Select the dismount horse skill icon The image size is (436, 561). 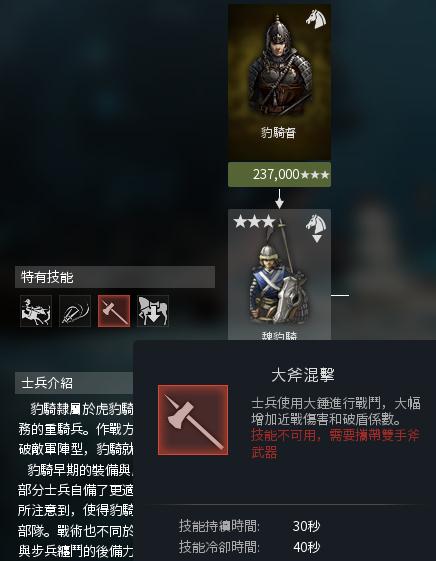coord(153,311)
